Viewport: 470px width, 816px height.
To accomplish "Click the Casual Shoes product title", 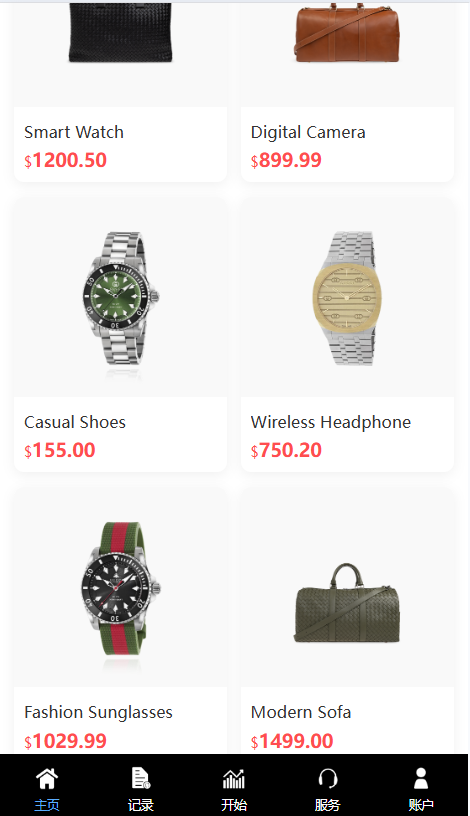I will 75,422.
